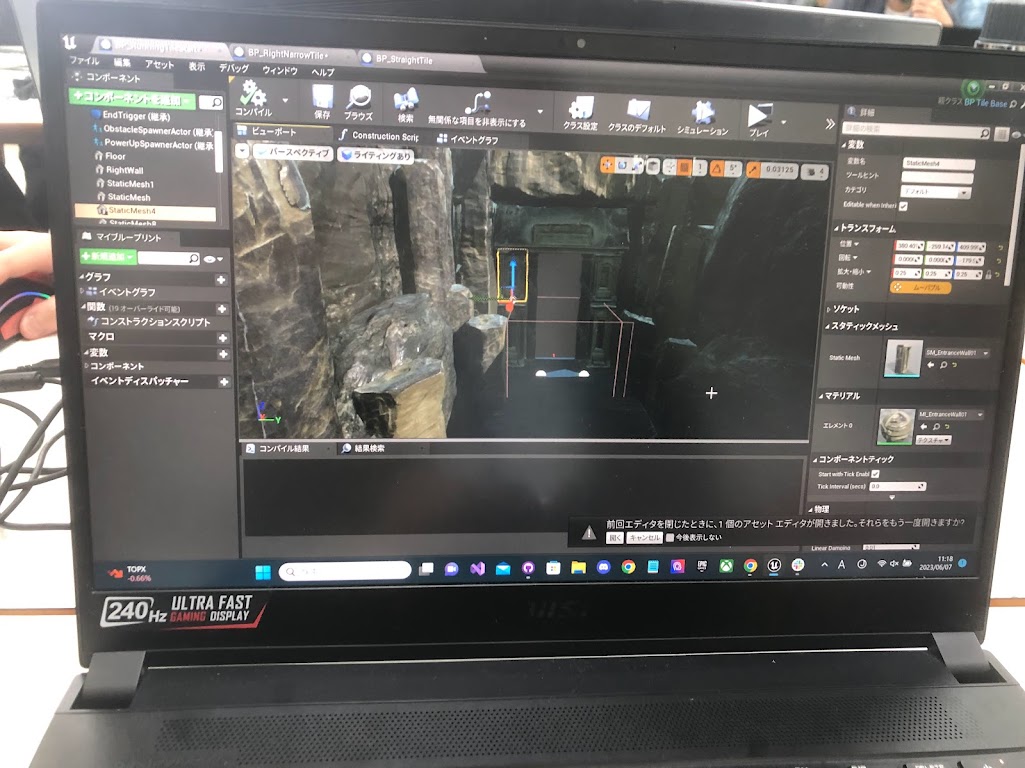
Task: Open viewport options dropdown arrow left of パースペクティブ
Action: (x=243, y=151)
